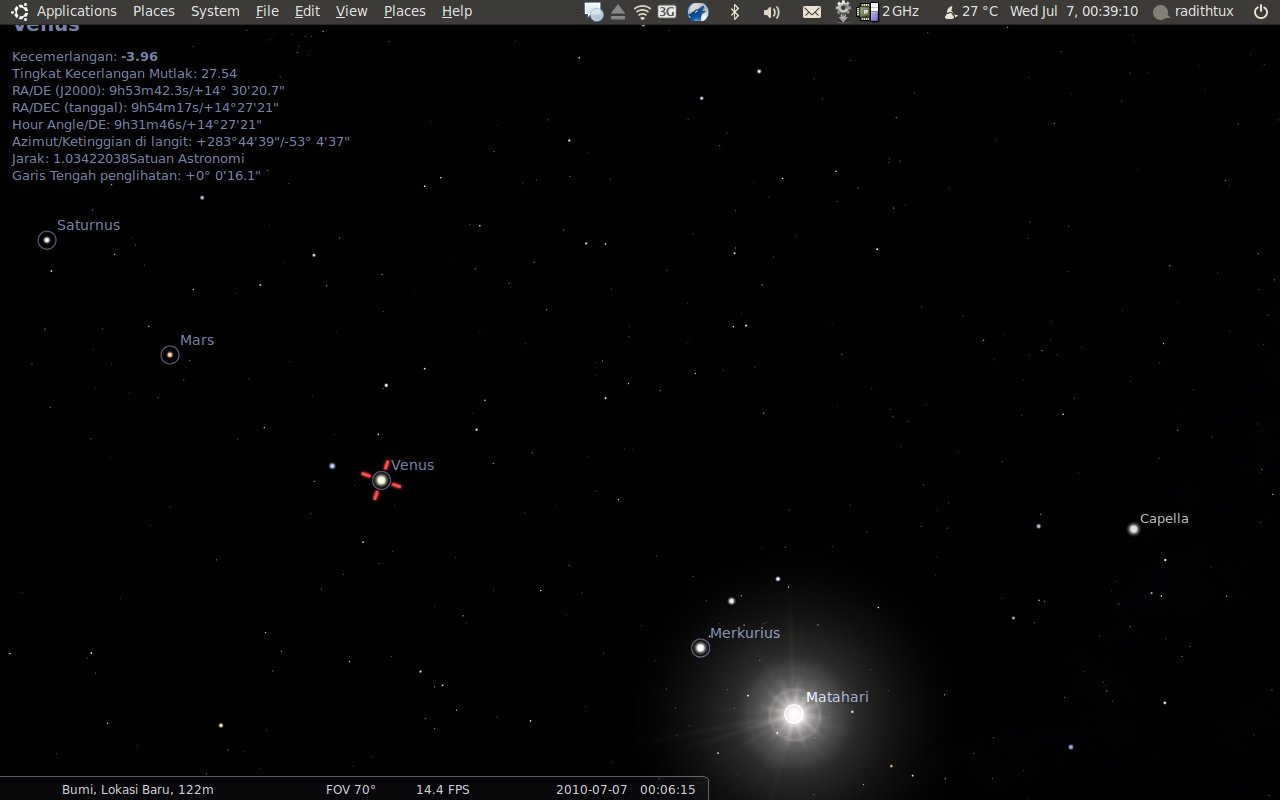The image size is (1280, 800).
Task: Open the mail envelope indicator
Action: point(812,12)
